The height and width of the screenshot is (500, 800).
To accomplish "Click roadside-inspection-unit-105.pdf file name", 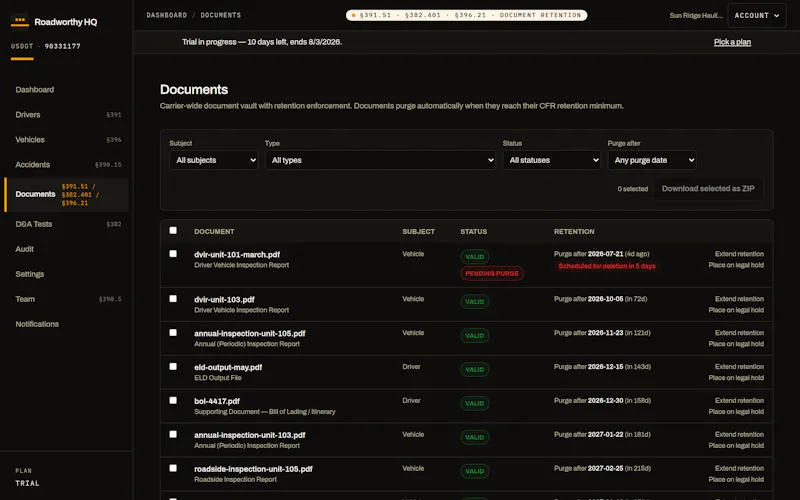I will (253, 469).
